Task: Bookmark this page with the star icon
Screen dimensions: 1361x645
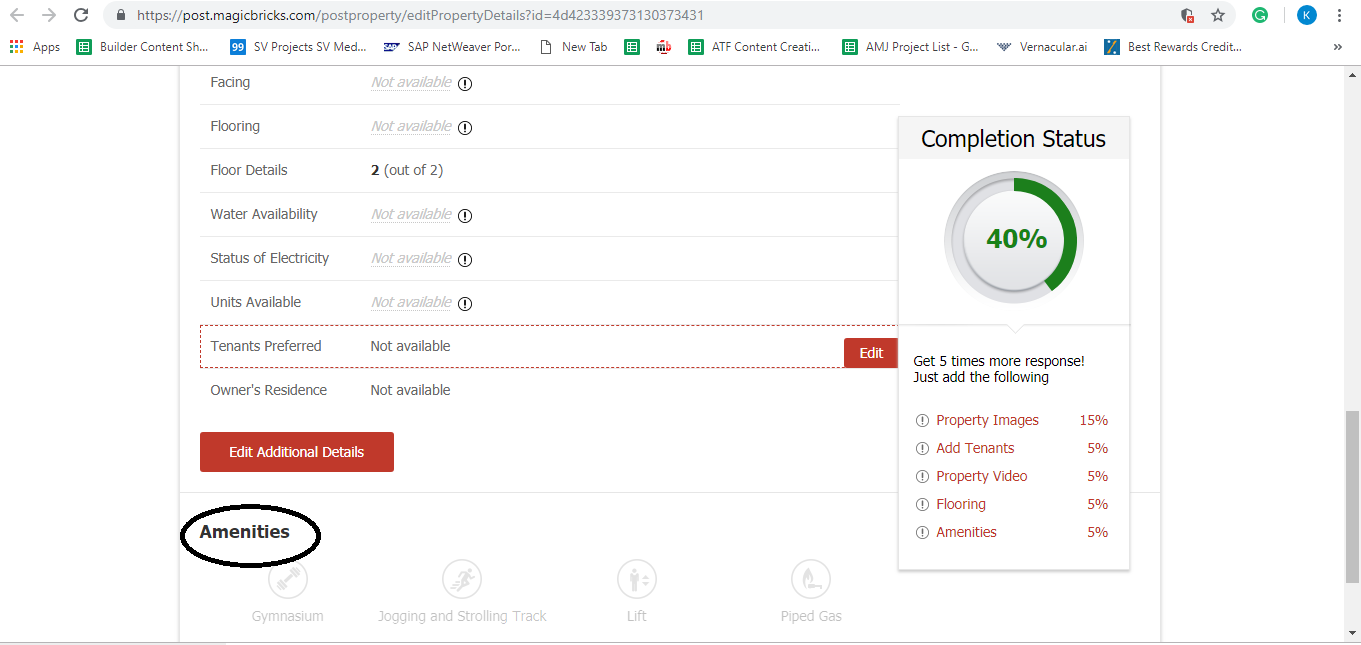Action: coord(1217,15)
